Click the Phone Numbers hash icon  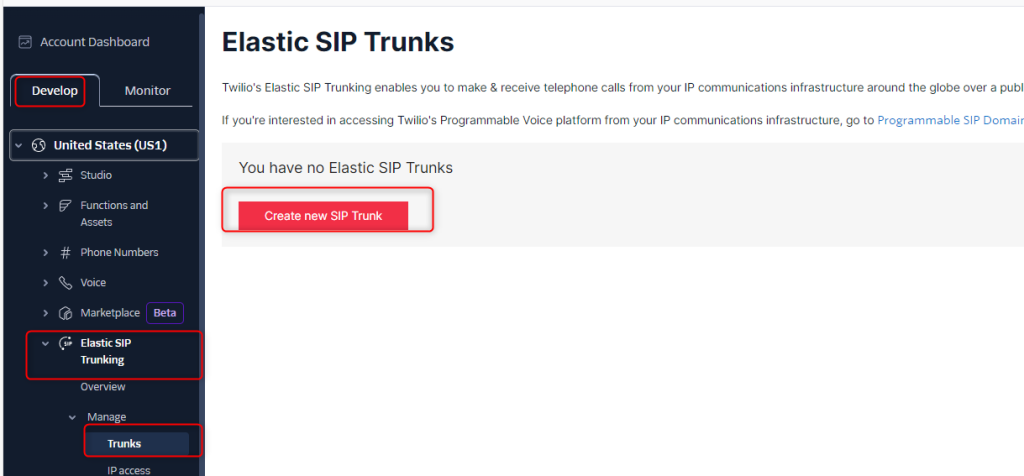pos(66,252)
